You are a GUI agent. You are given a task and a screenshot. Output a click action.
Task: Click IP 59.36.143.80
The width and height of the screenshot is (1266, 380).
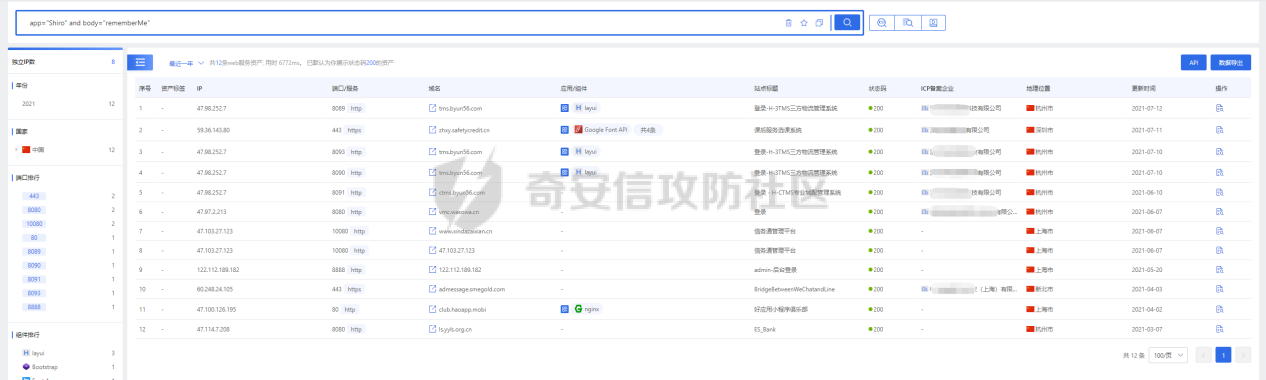point(213,129)
